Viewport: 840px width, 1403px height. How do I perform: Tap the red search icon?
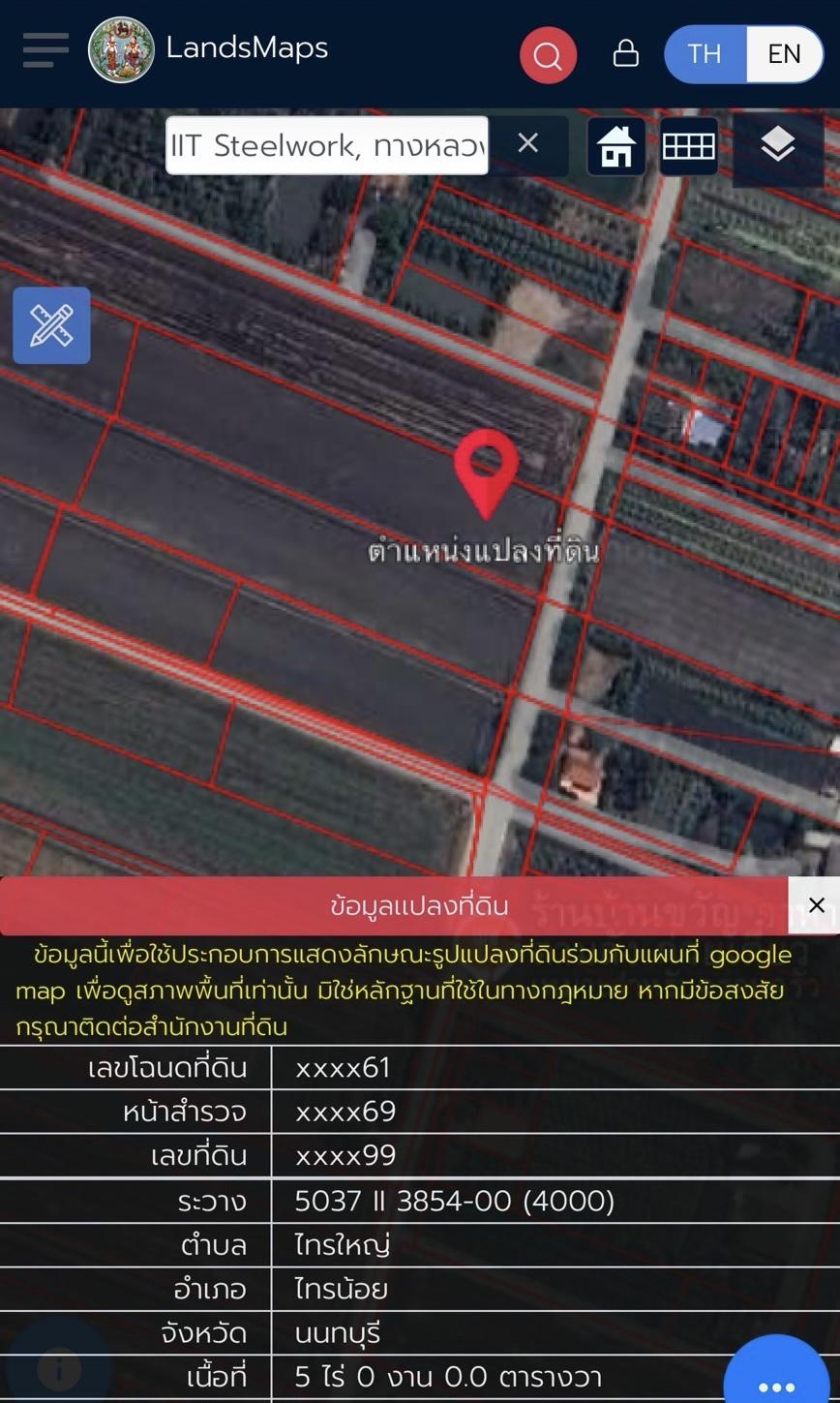pos(548,55)
